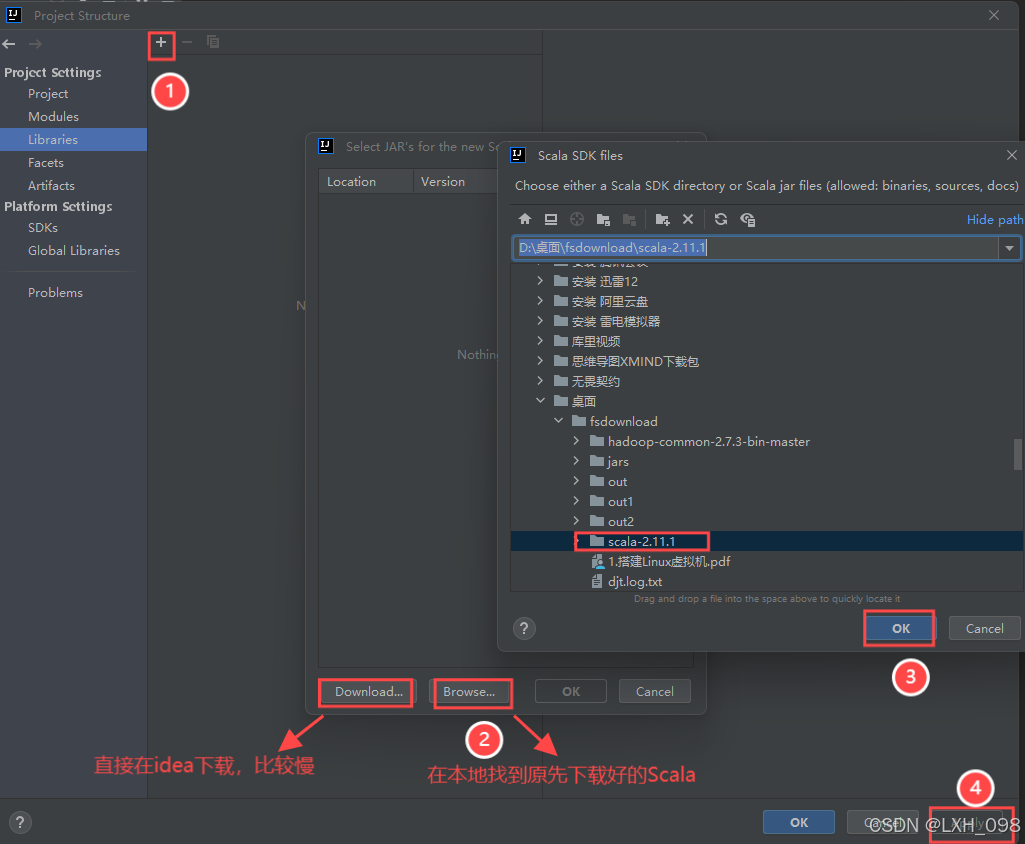Image resolution: width=1025 pixels, height=844 pixels.
Task: Click the minus remove library icon
Action: tap(187, 42)
